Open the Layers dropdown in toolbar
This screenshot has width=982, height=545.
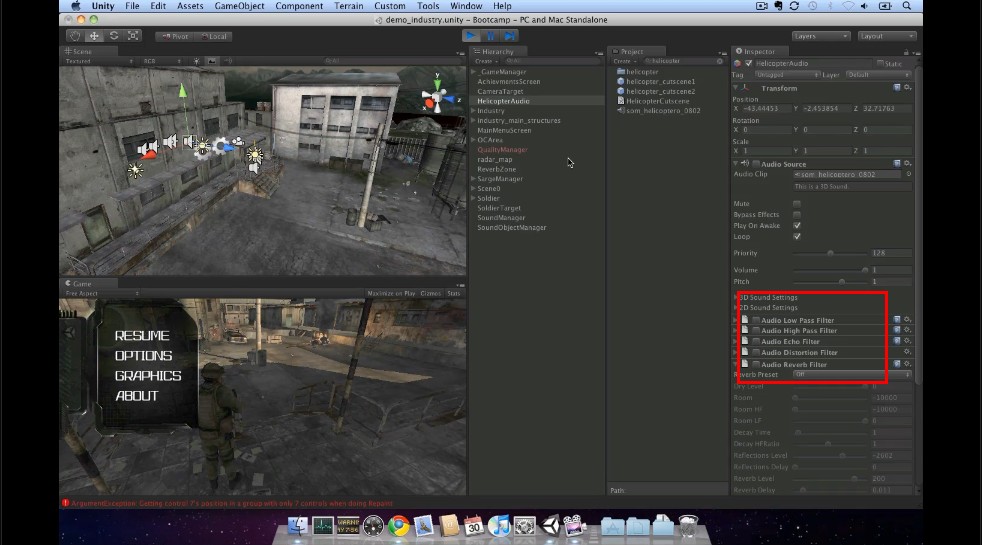[820, 36]
